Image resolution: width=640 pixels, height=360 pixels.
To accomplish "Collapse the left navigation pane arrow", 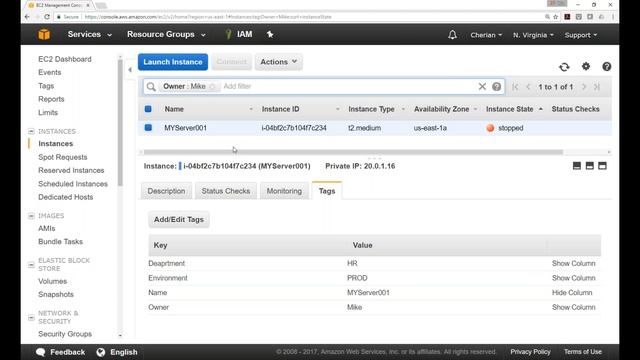I will 130,70.
